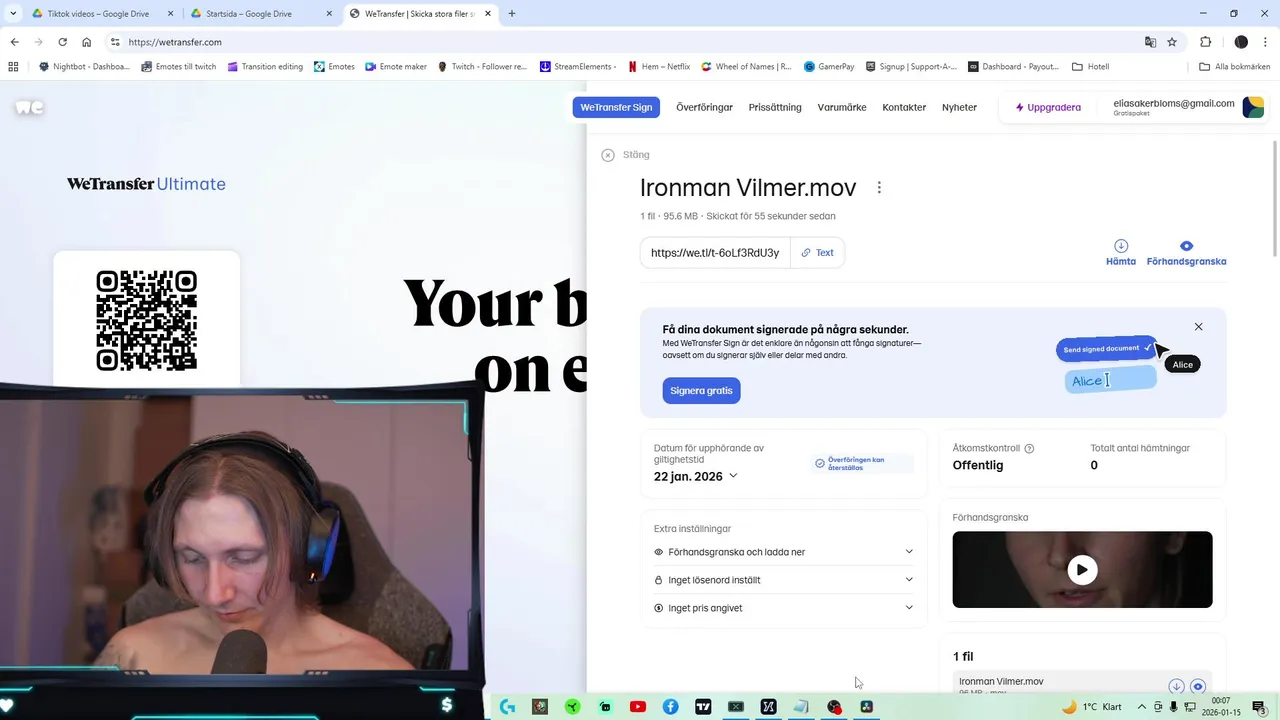Open the Emotes till twitch bookmark
This screenshot has width=1280, height=720.
[x=178, y=67]
